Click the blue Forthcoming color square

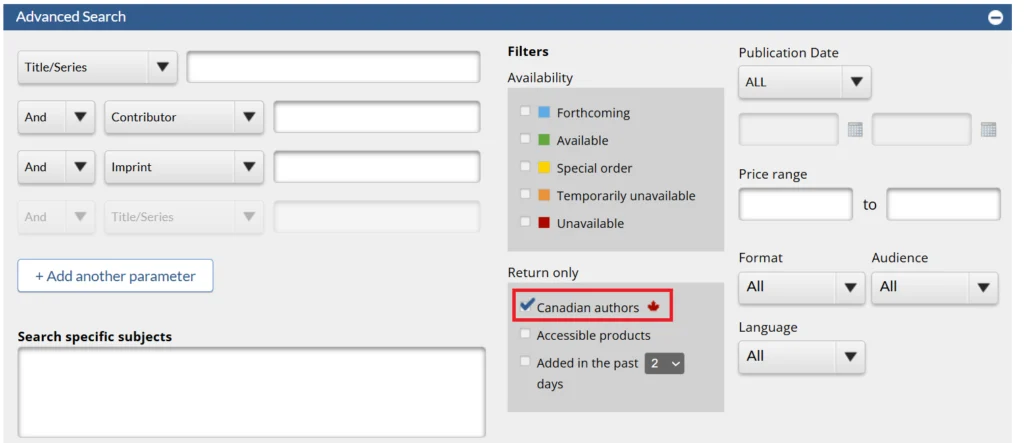(x=543, y=112)
